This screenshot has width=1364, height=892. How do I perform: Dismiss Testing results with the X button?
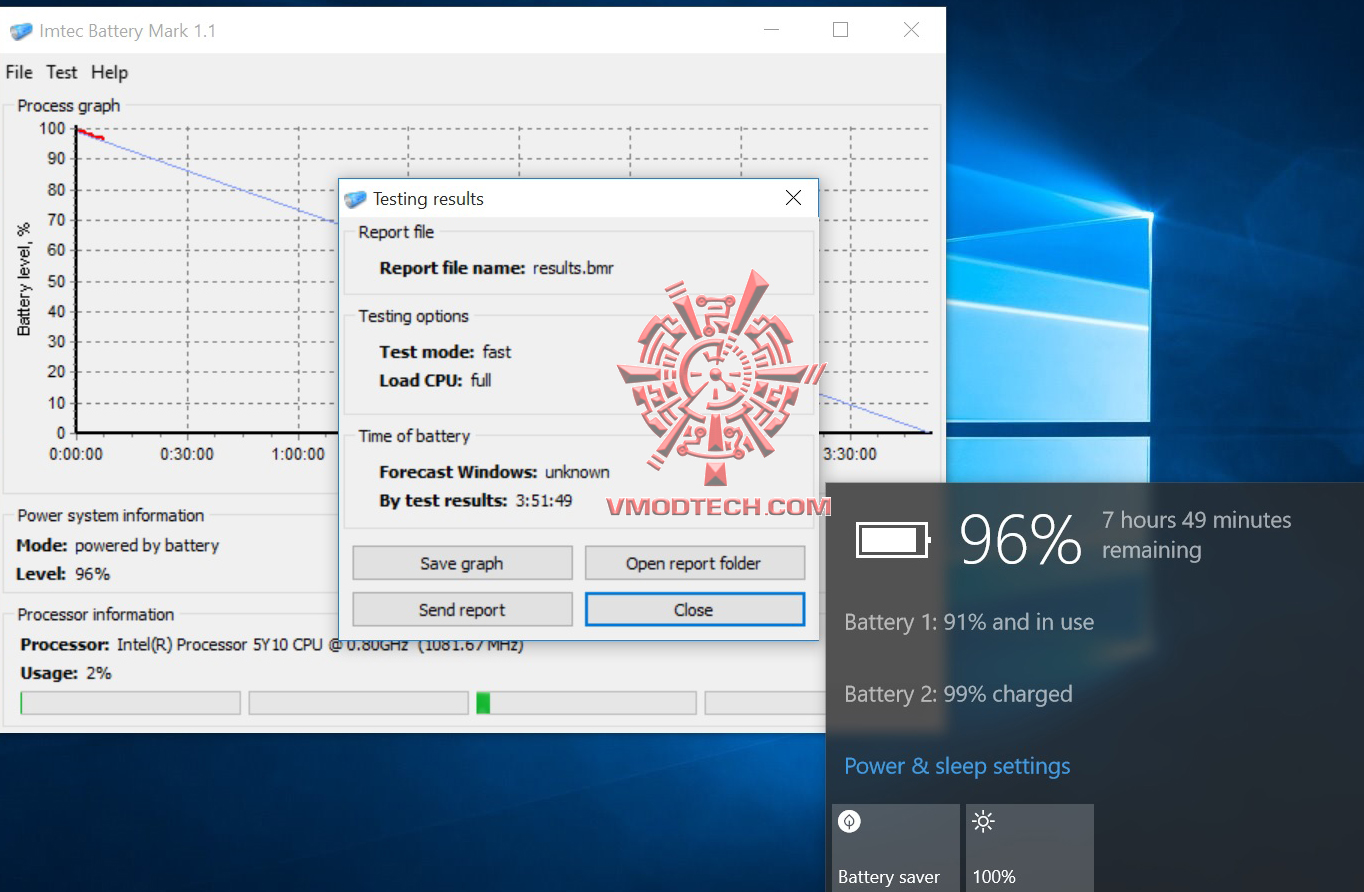794,198
